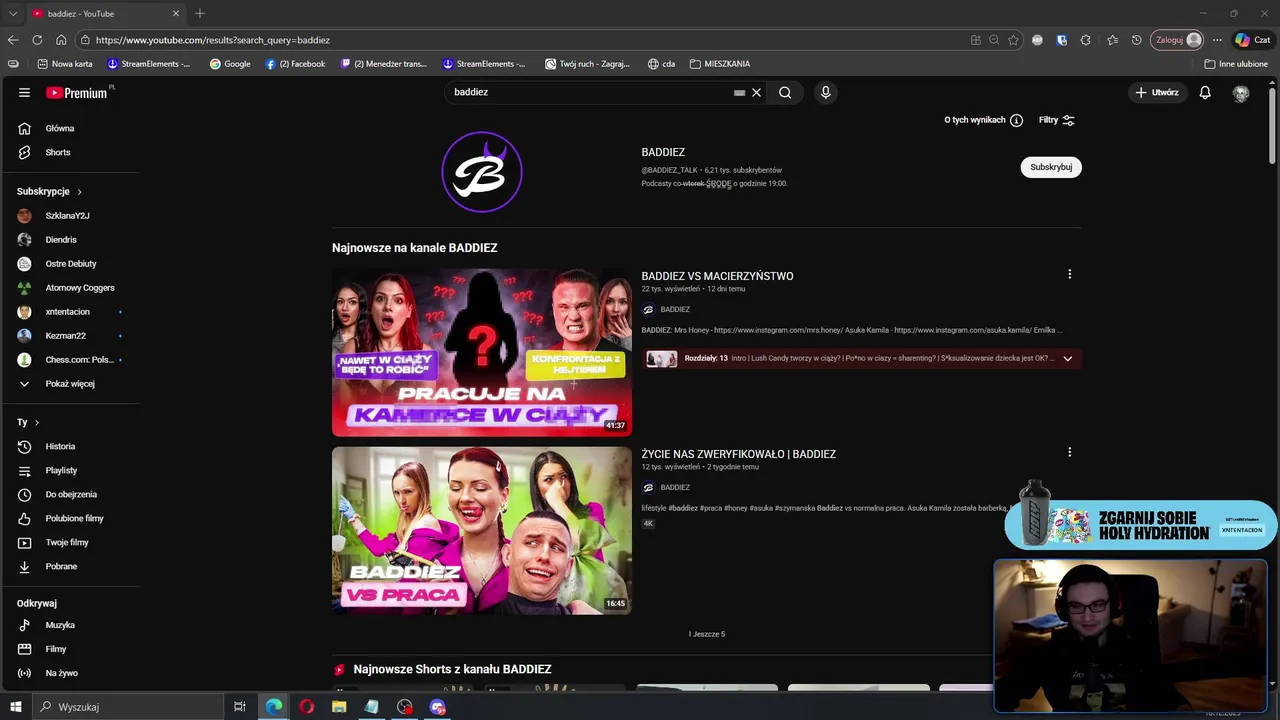Viewport: 1280px width, 720px height.
Task: Open 'ŻYCIE NAS ZWERYFIKOWAŁO | BADDIEZ' title
Action: 738,454
